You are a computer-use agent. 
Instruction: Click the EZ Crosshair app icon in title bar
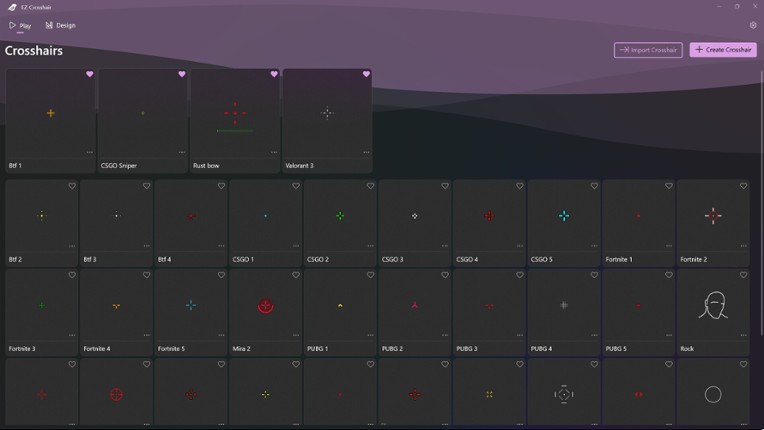click(12, 7)
